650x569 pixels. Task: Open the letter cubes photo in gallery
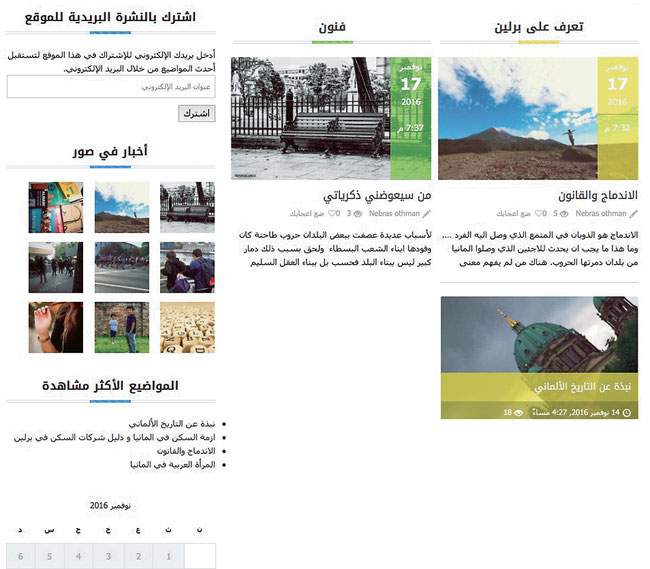[187, 327]
